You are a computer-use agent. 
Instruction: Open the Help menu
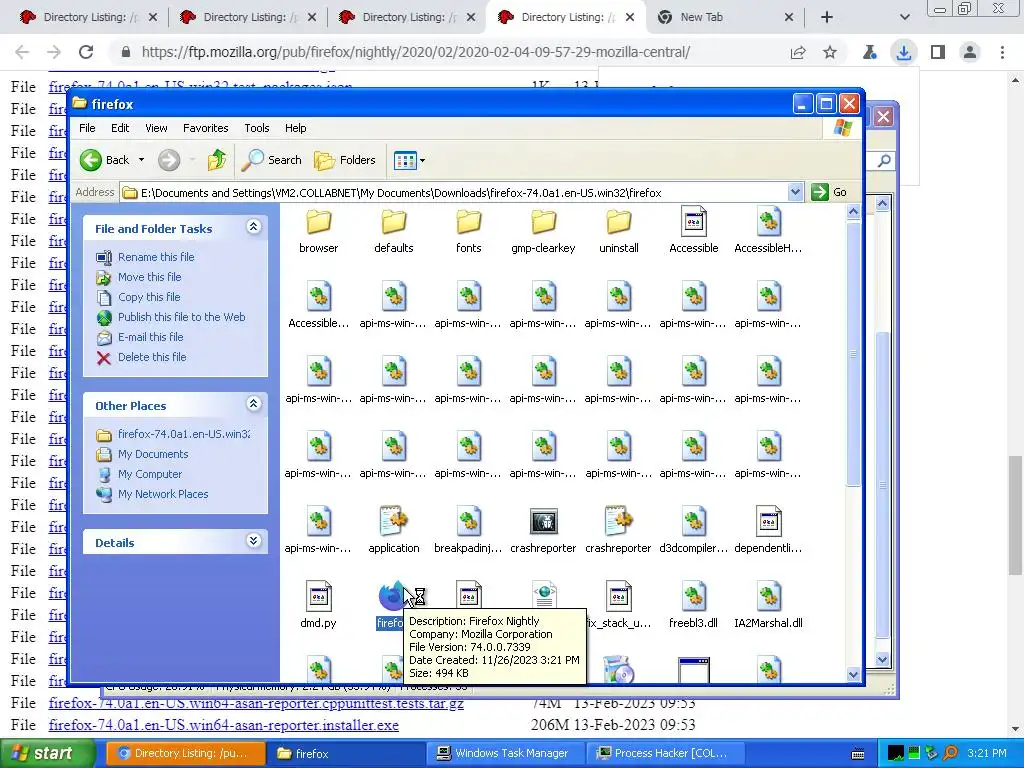pos(295,128)
